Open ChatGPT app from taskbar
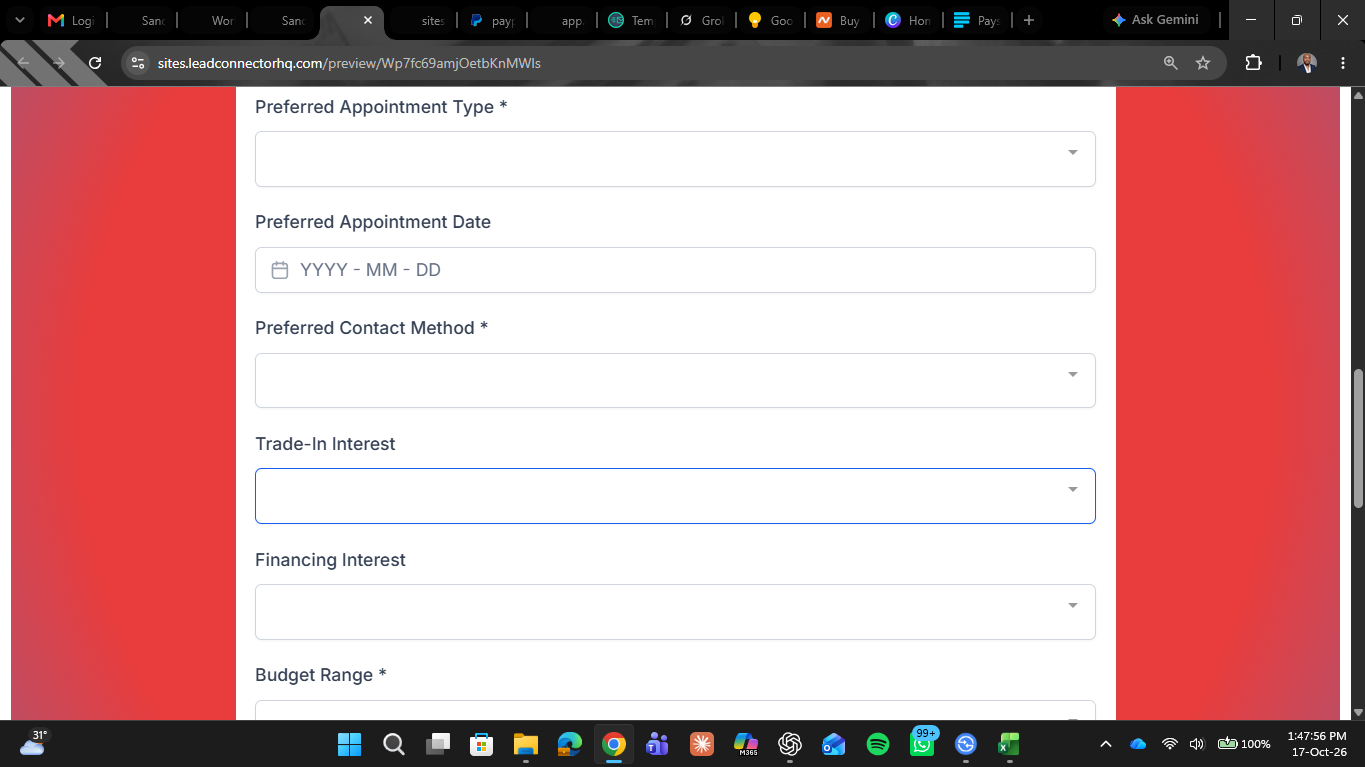Viewport: 1365px width, 767px height. 790,744
